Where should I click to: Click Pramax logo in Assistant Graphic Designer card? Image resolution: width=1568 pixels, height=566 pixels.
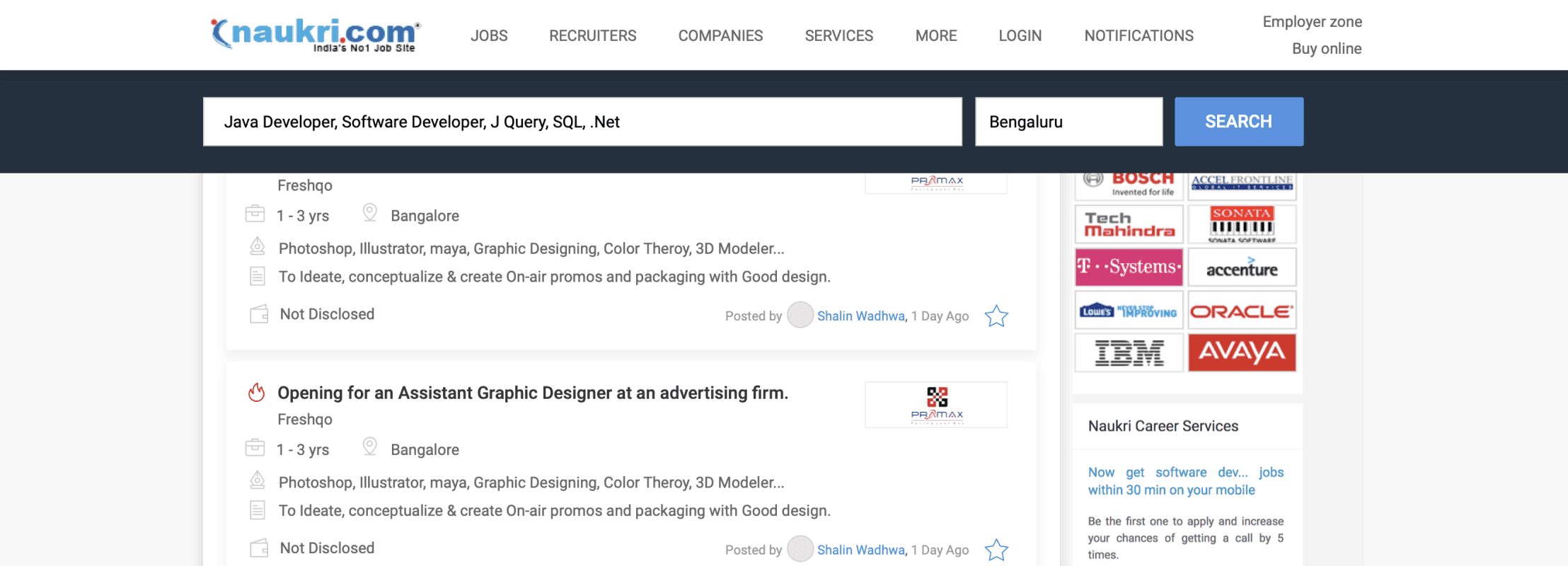coord(936,405)
